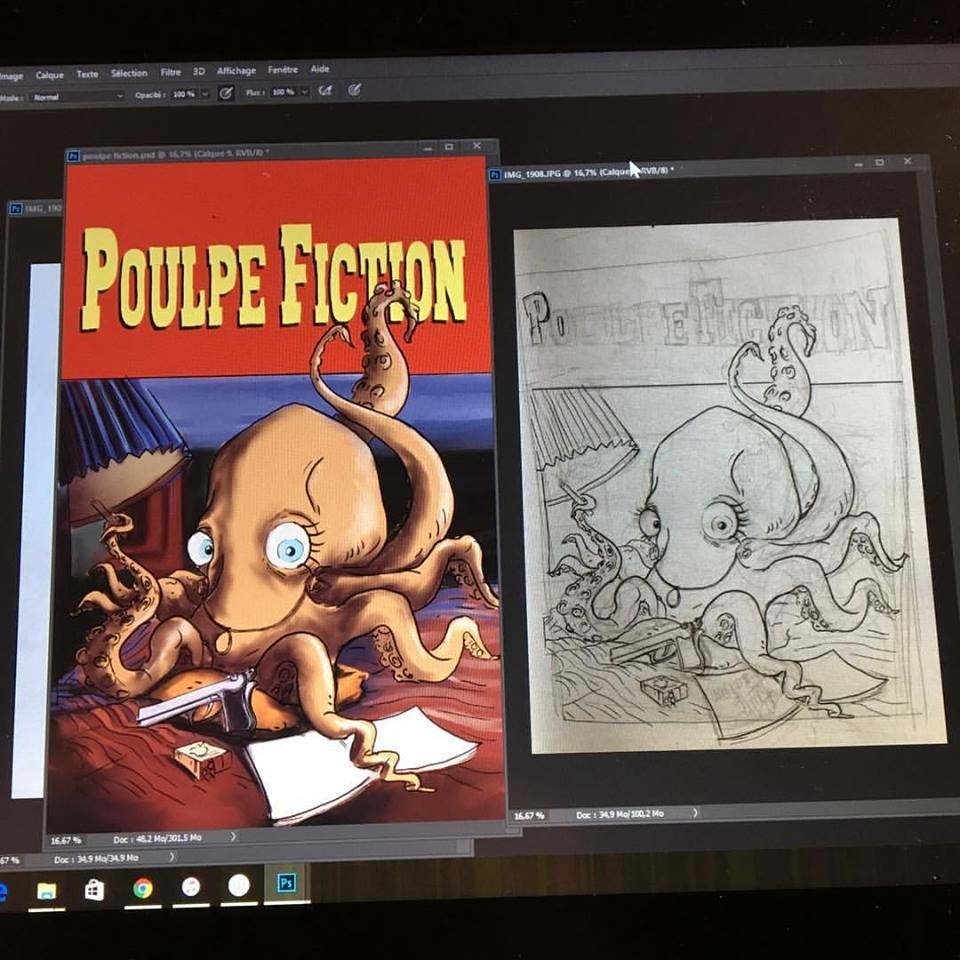
Task: Maximize the IMG_1908.JPG document window
Action: (x=880, y=162)
